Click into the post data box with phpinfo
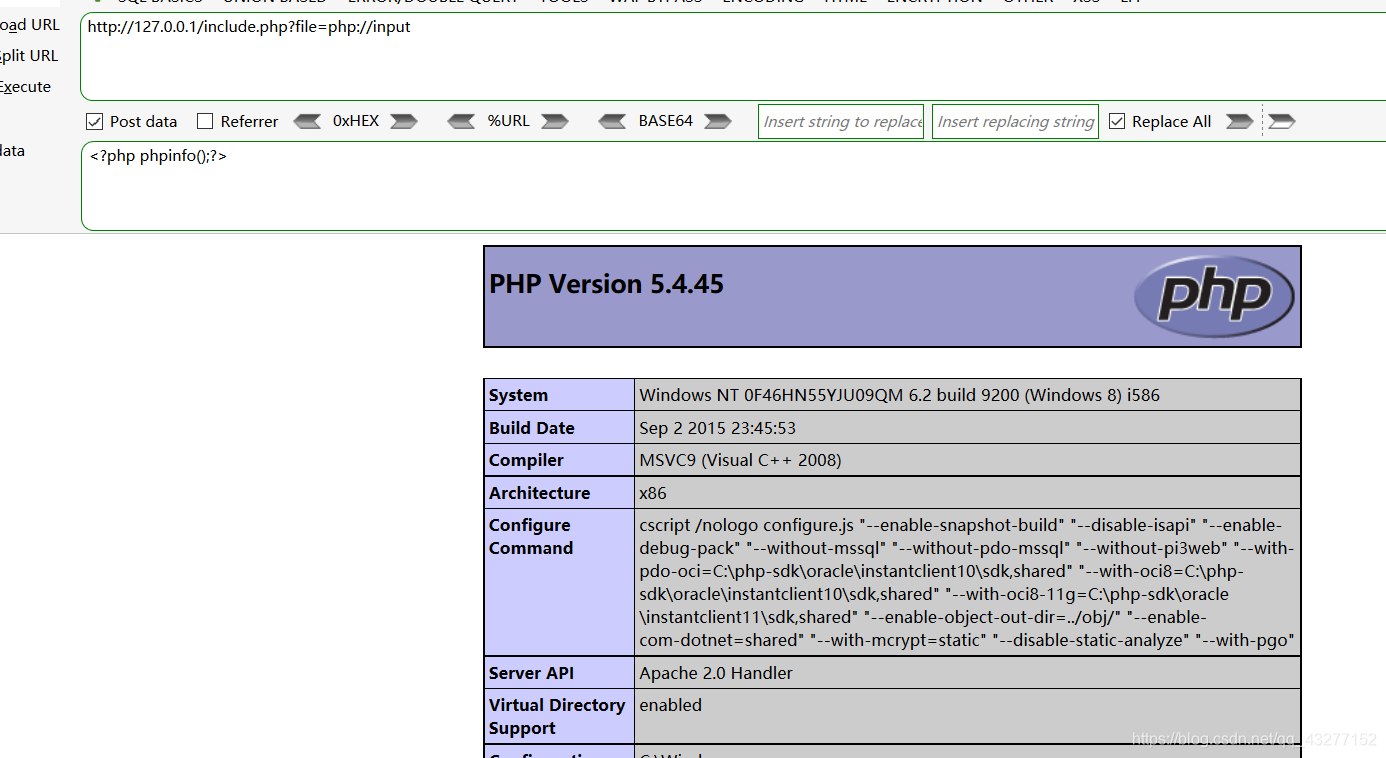The image size is (1386, 758). click(x=733, y=186)
